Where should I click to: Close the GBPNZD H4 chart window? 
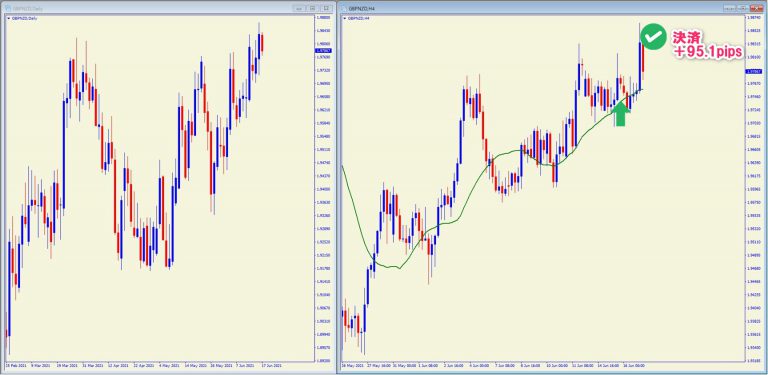coord(757,8)
